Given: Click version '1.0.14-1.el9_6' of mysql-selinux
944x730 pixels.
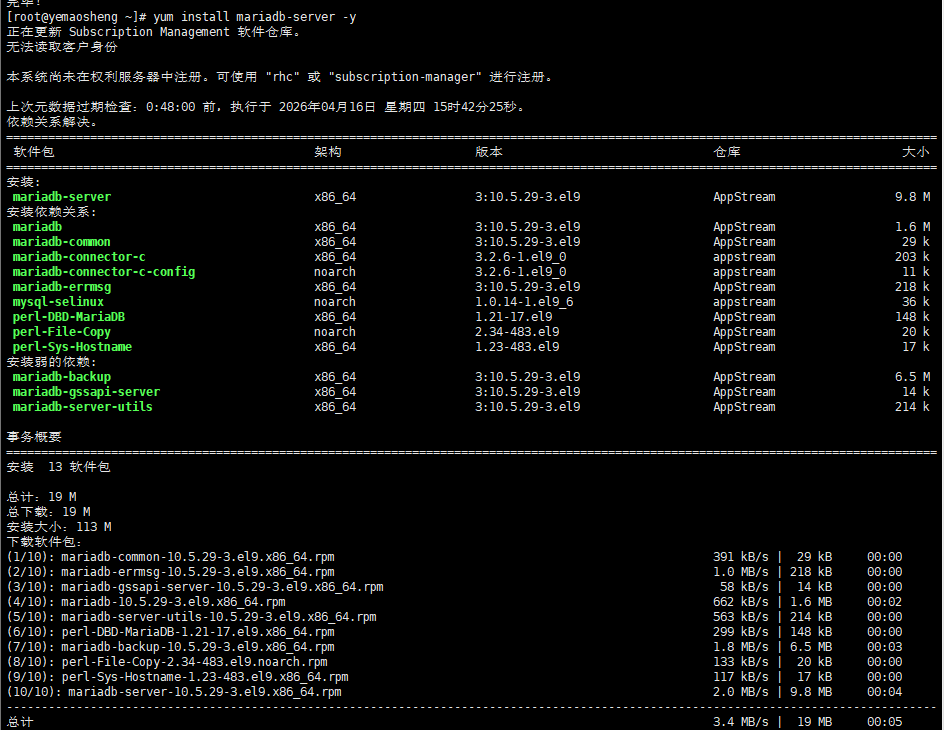Looking at the screenshot, I should coord(524,302).
